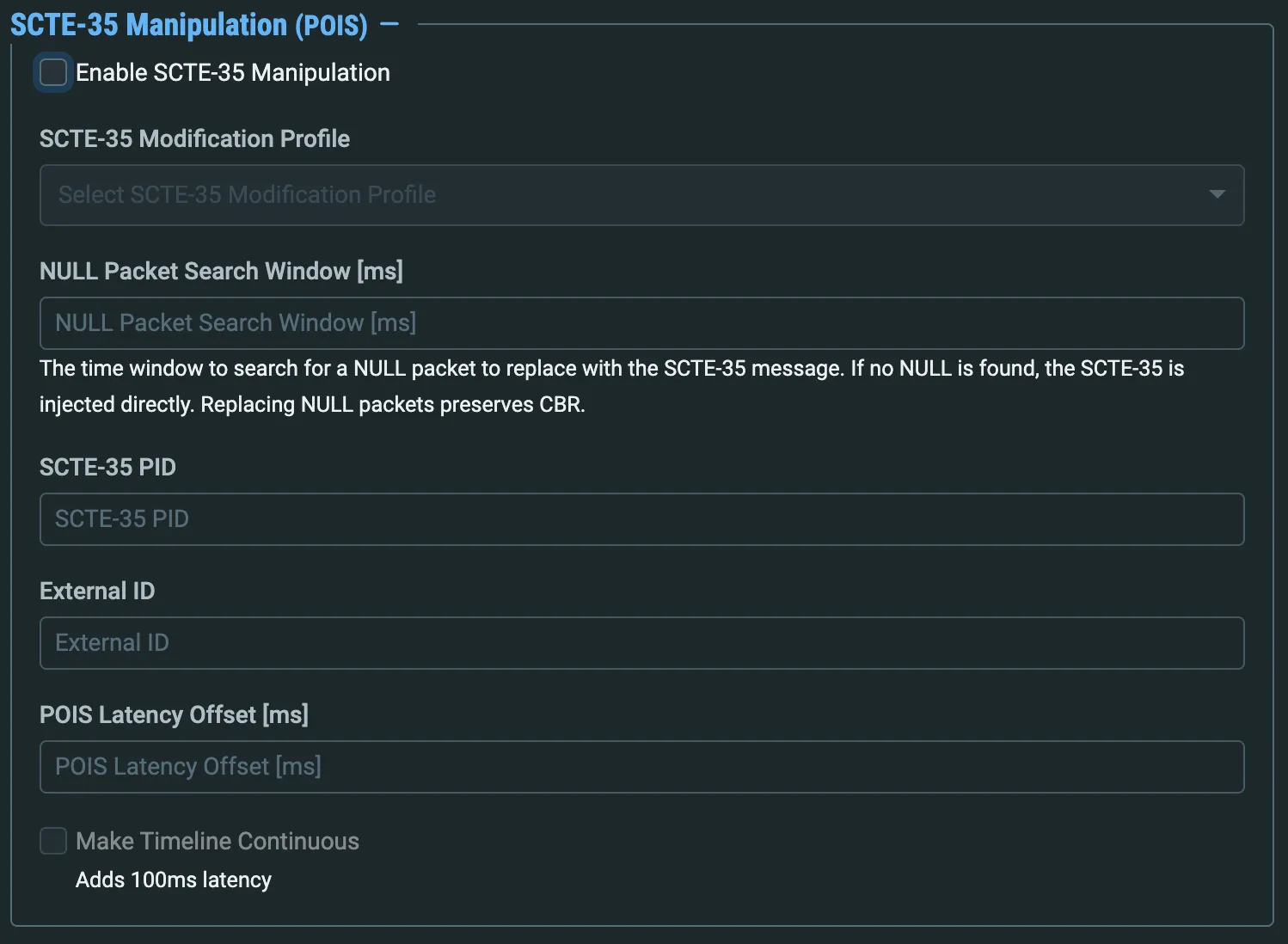Click the 'Adds 100ms latency' note
1288x944 pixels.
tap(174, 880)
